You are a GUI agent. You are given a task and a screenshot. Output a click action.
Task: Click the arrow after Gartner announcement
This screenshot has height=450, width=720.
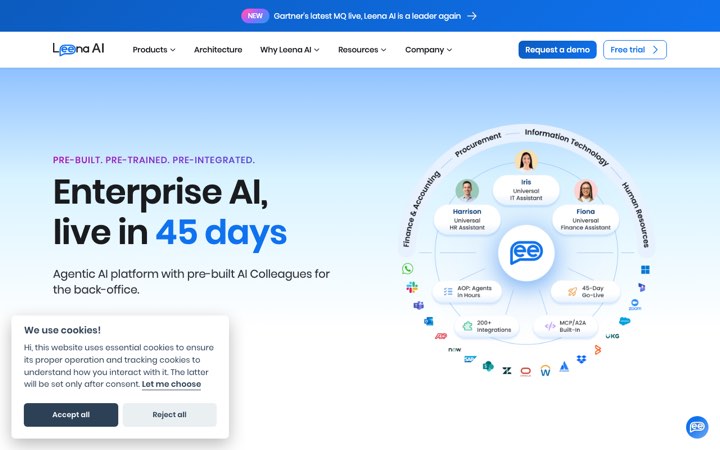point(472,16)
